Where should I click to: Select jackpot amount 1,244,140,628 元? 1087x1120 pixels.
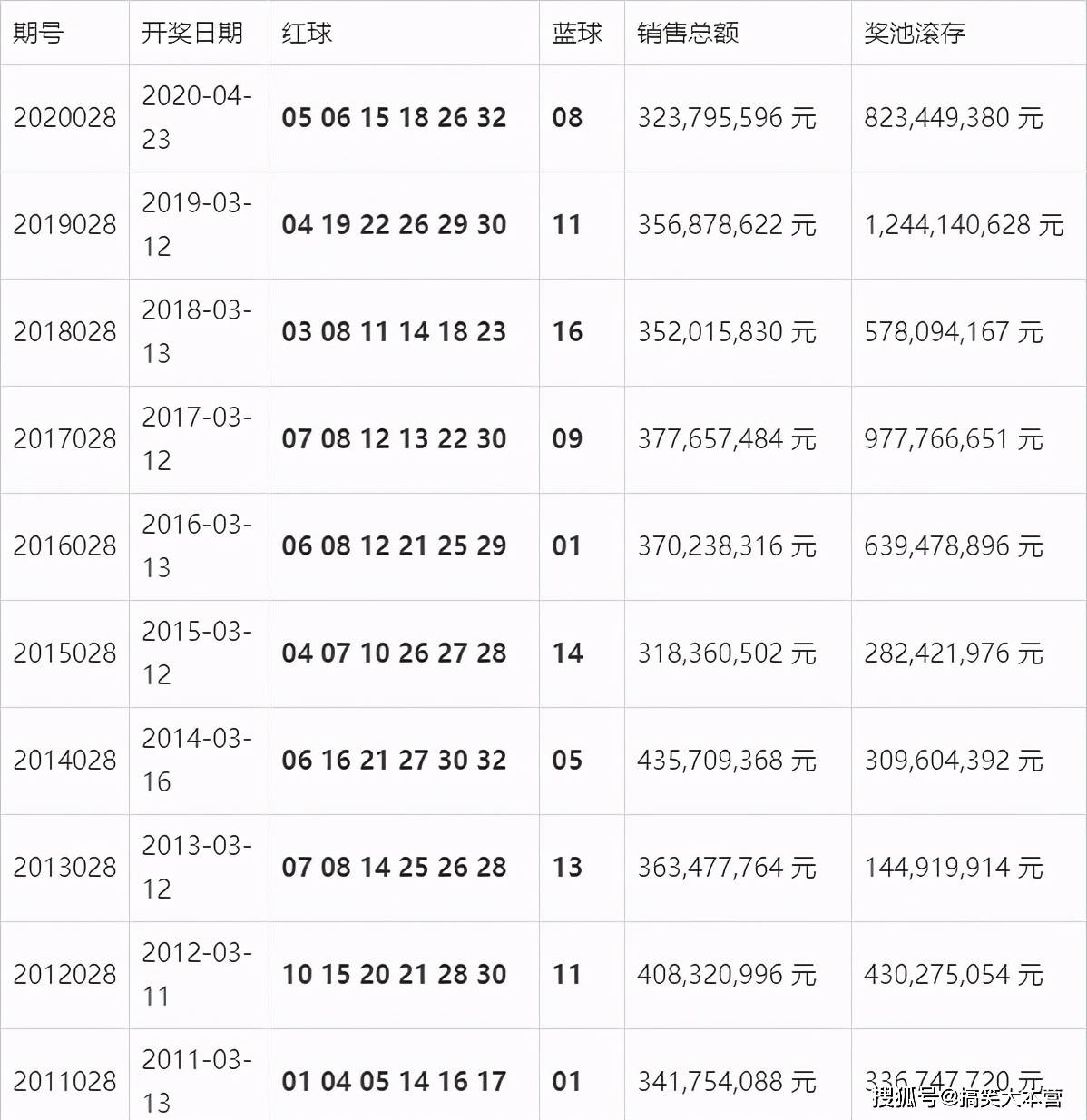click(964, 225)
